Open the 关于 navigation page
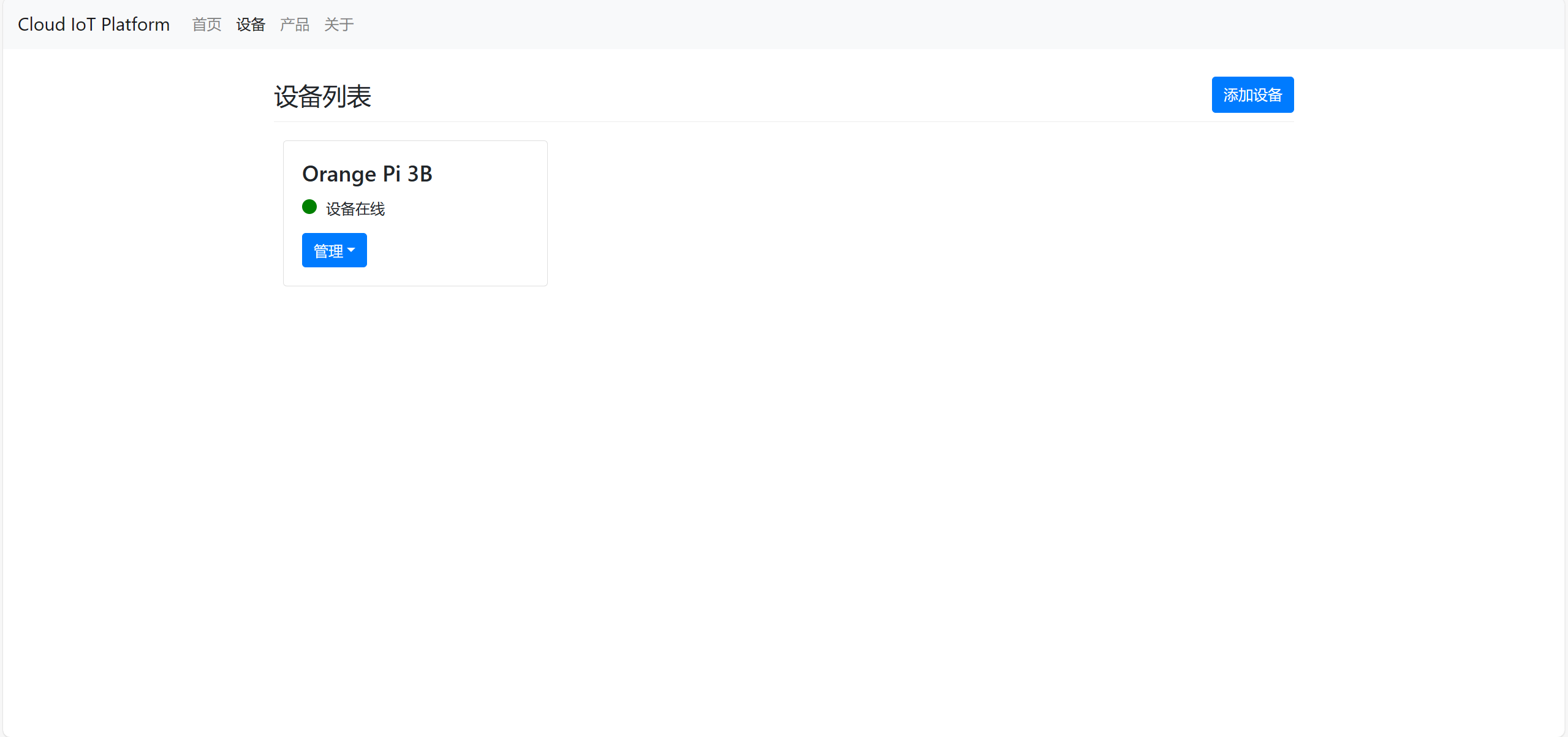This screenshot has width=1568, height=737. [339, 25]
